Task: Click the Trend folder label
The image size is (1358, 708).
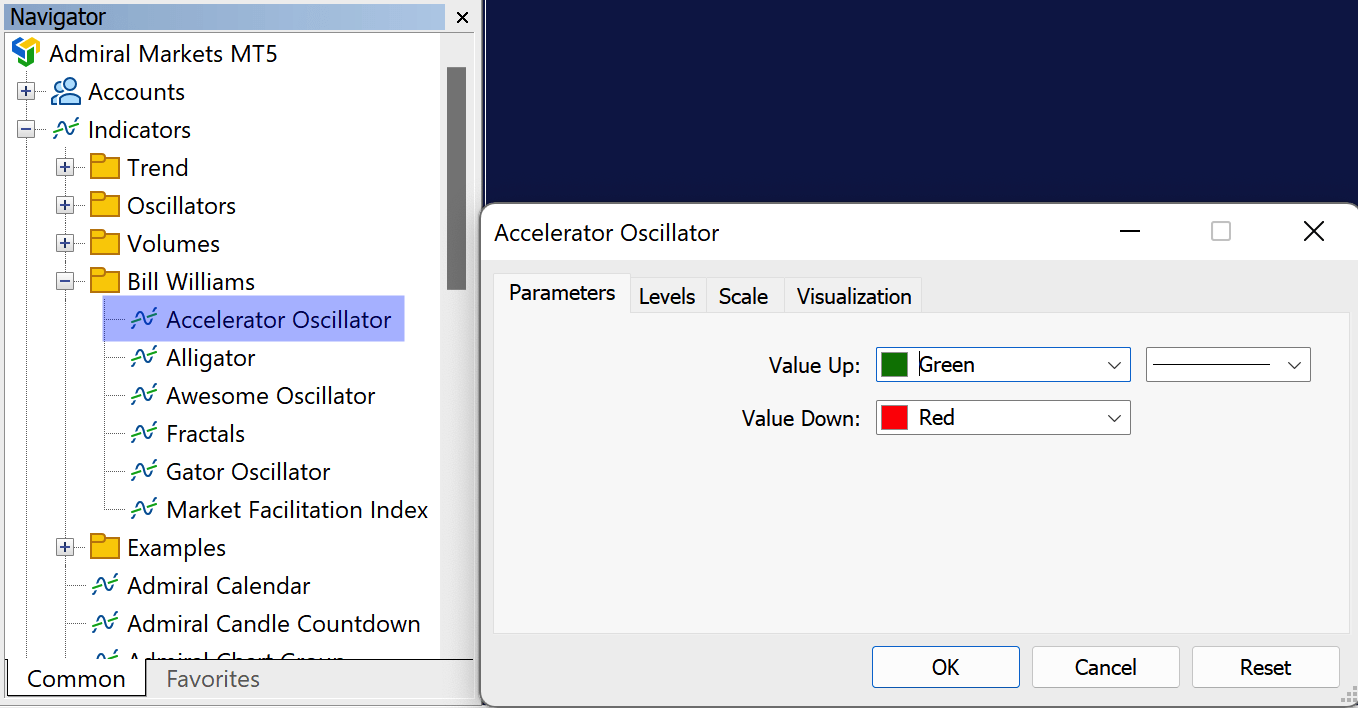Action: pyautogui.click(x=157, y=168)
